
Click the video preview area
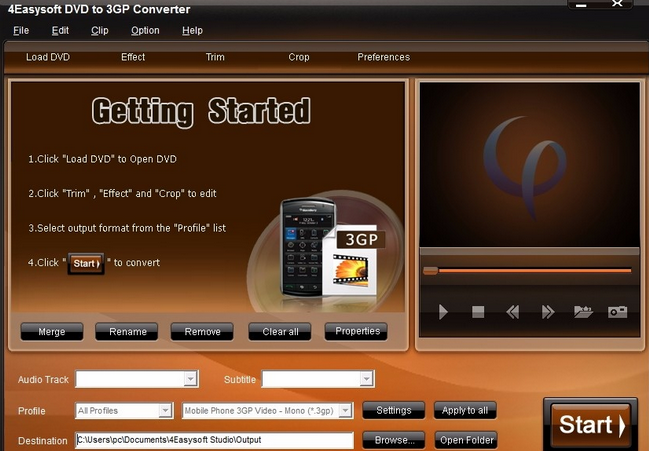tap(530, 165)
